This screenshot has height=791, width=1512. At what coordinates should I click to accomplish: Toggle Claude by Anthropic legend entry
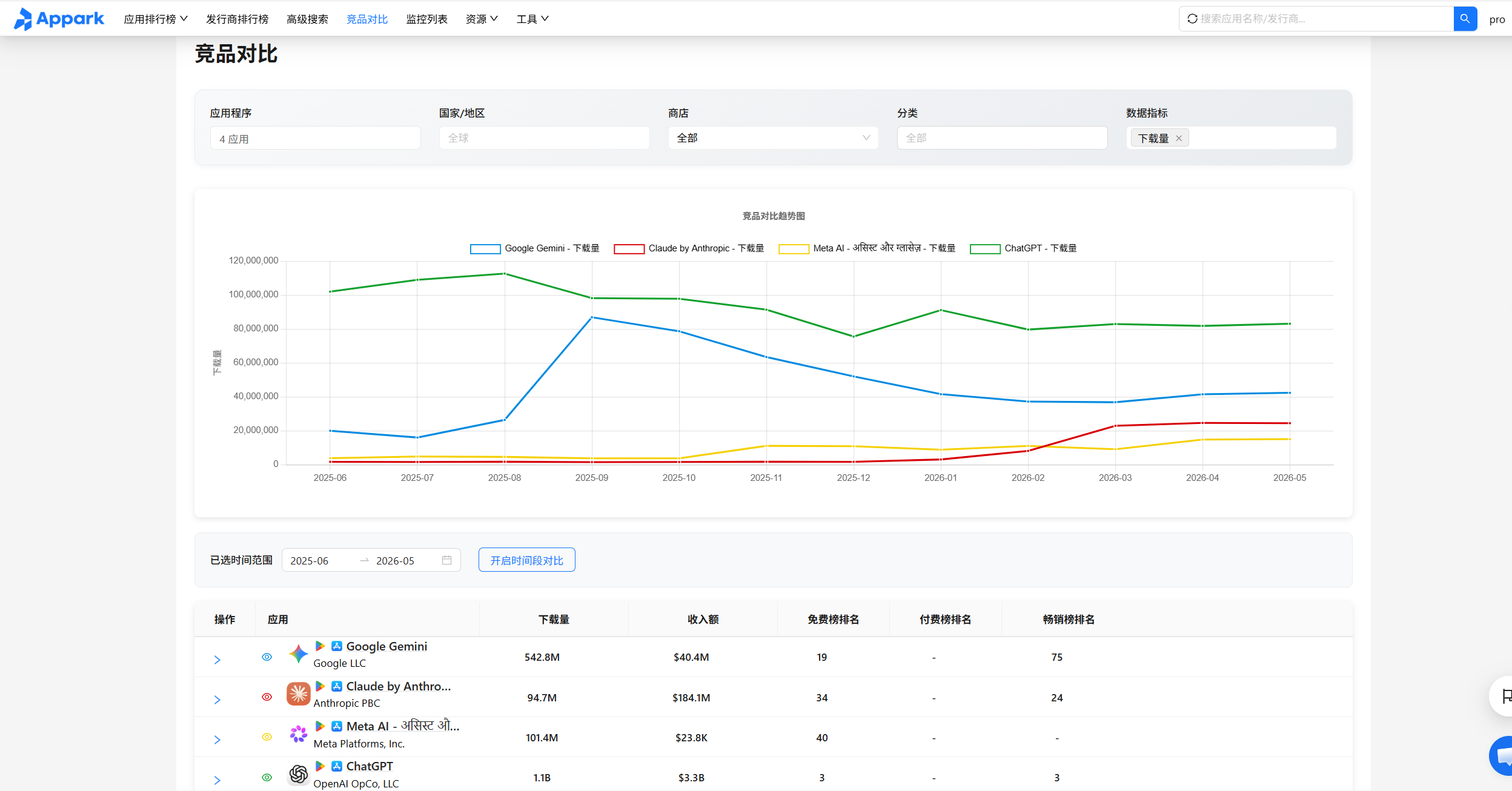pyautogui.click(x=689, y=248)
